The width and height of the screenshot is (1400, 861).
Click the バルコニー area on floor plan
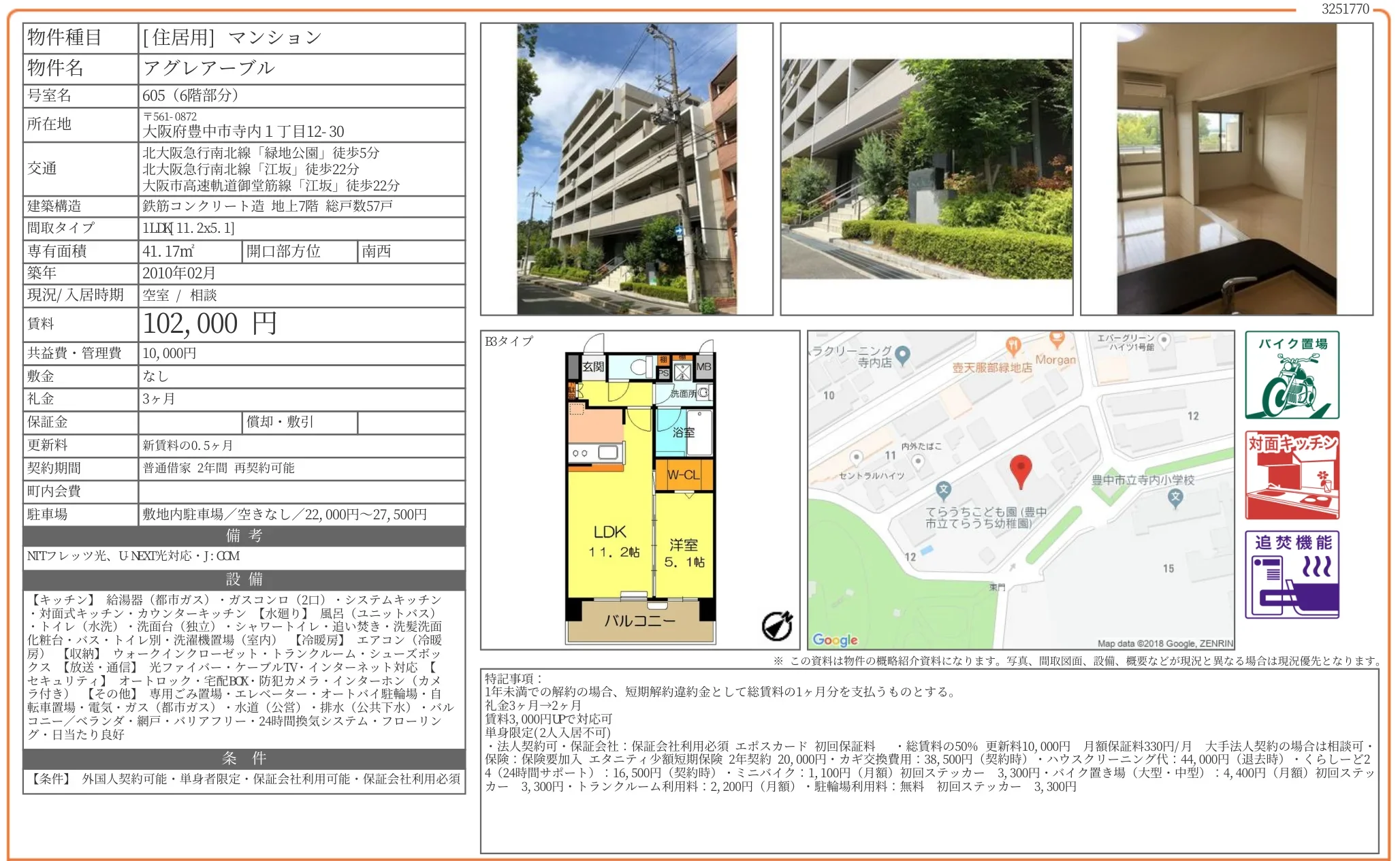pos(639,621)
